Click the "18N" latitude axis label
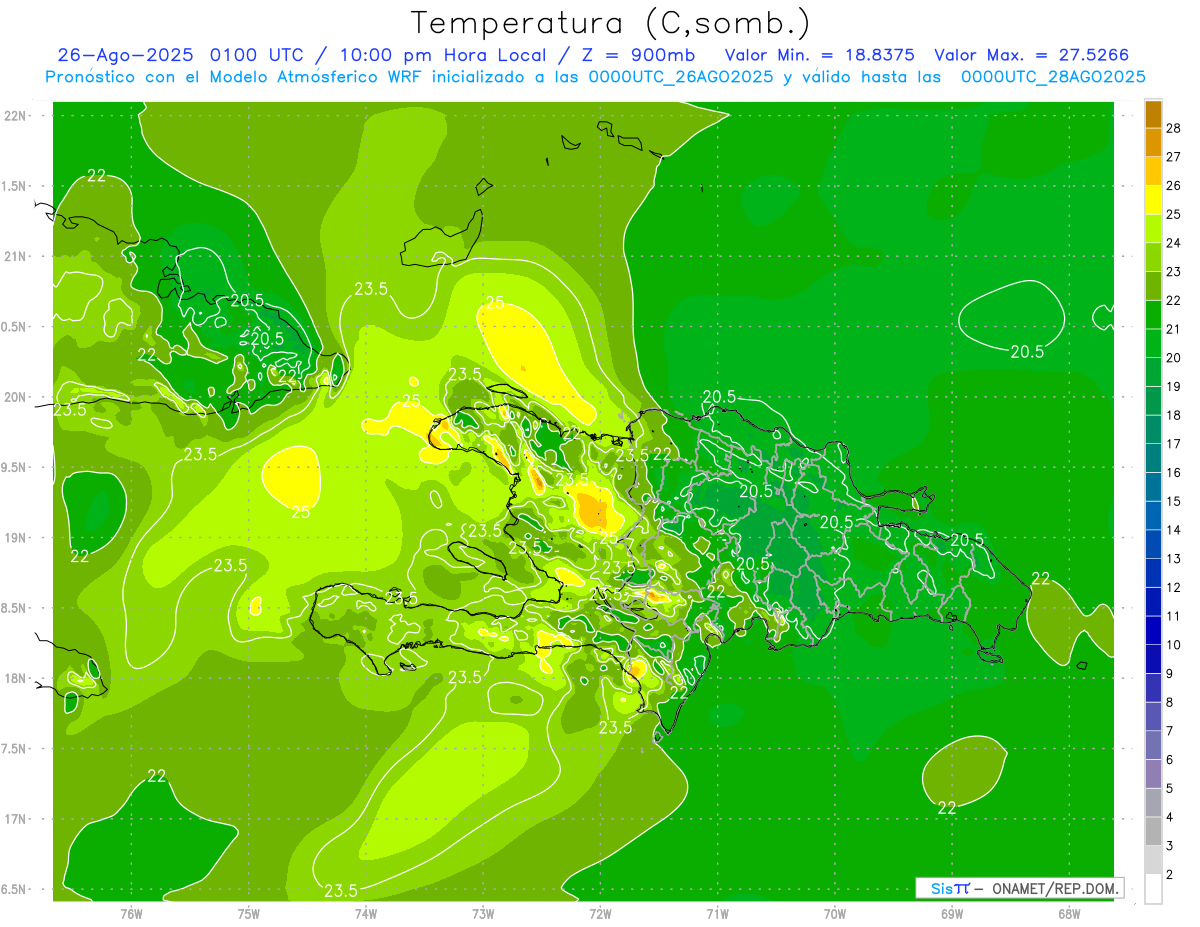 [x=15, y=679]
